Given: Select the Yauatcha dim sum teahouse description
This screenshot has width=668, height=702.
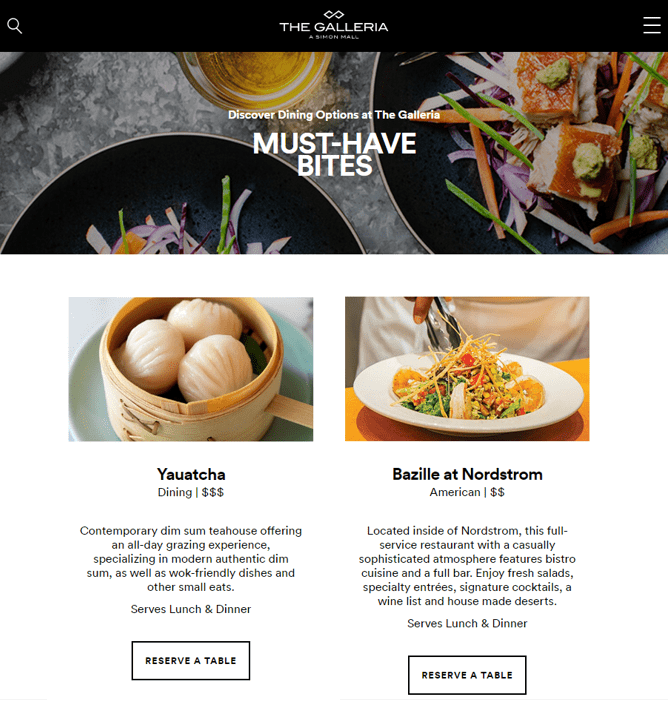Looking at the screenshot, I should pyautogui.click(x=191, y=559).
